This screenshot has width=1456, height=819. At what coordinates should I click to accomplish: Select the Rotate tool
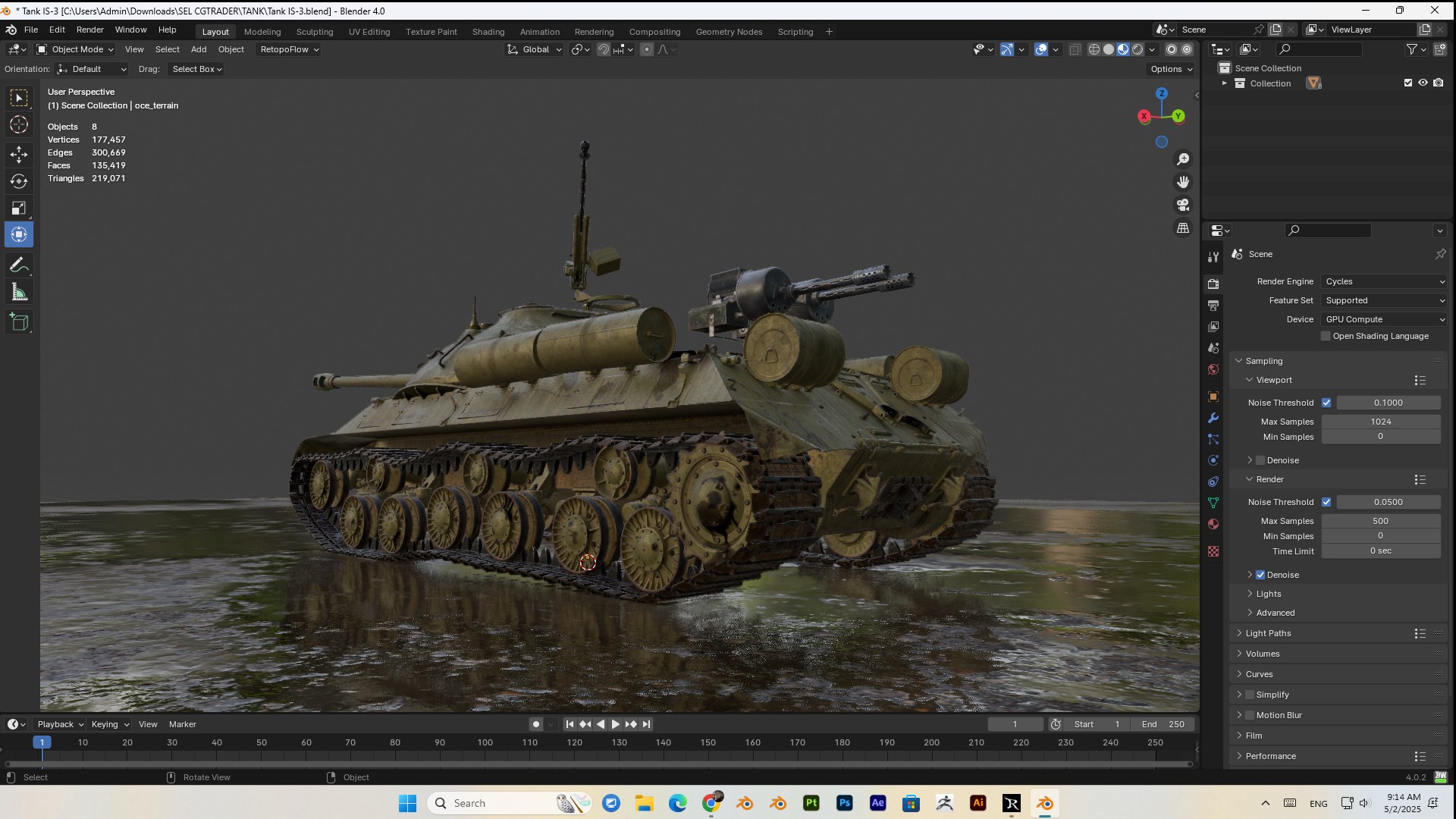tap(19, 181)
